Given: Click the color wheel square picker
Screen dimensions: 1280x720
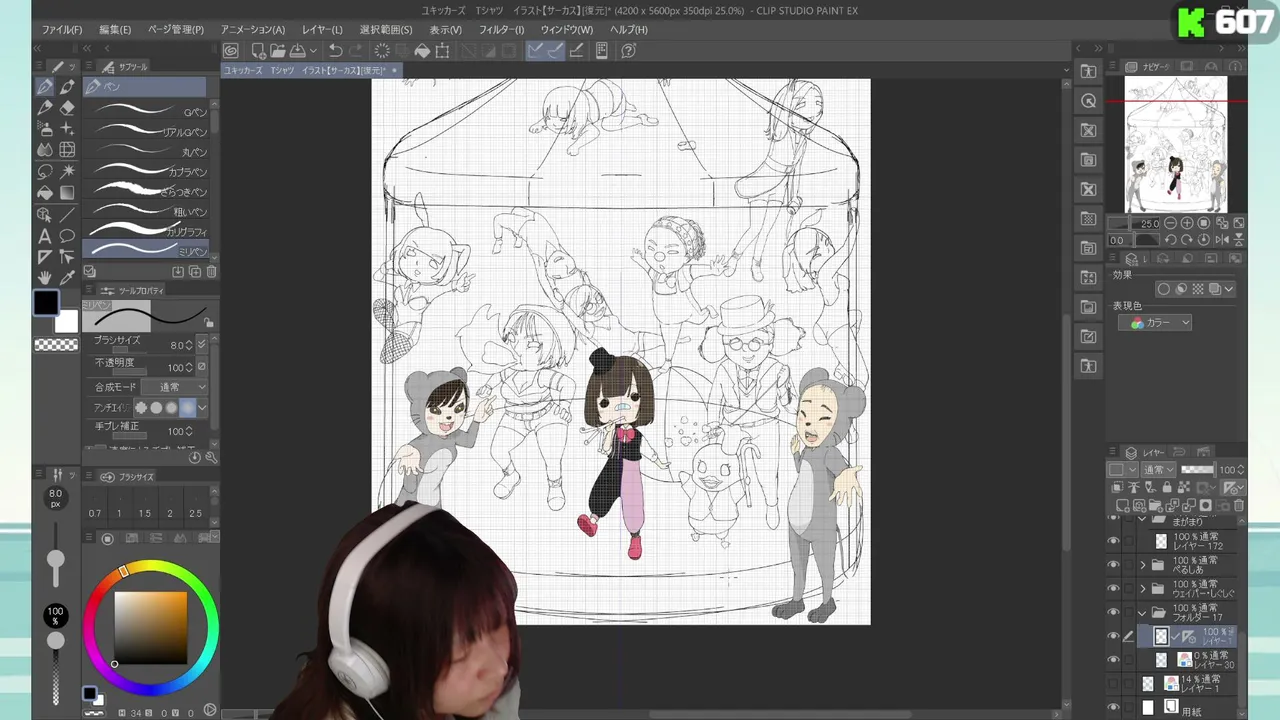Looking at the screenshot, I should pyautogui.click(x=150, y=627).
